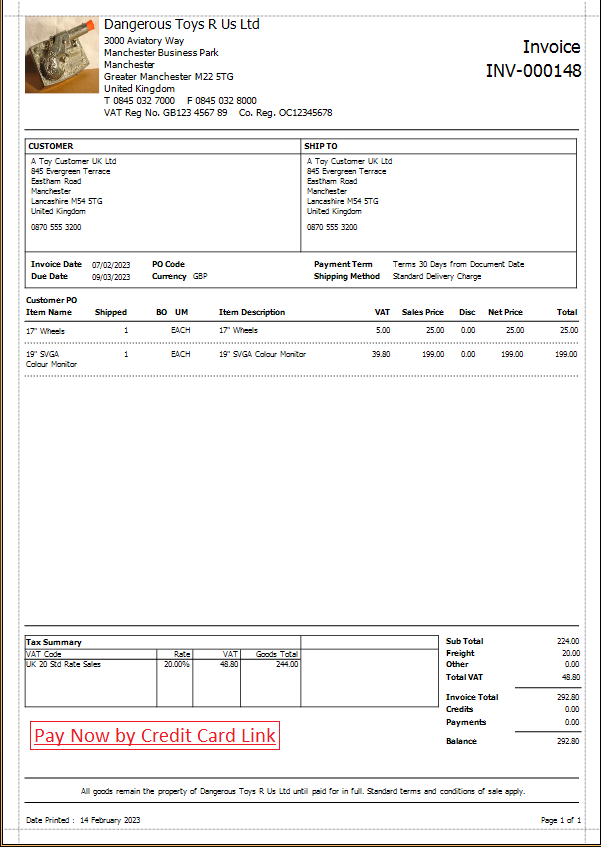This screenshot has width=601, height=847.
Task: Click the Pay Now by Credit Card Link
Action: coord(154,736)
